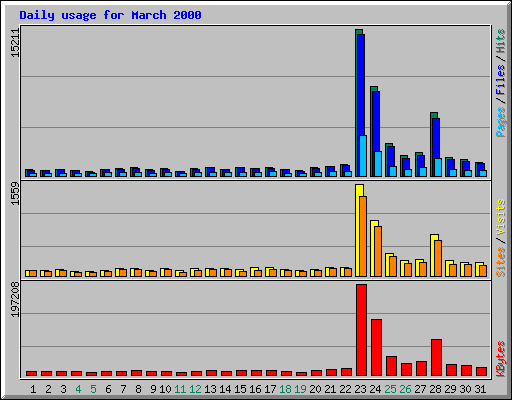The image size is (512, 400).
Task: Click the red KBytes bar for day 25
Action: (x=391, y=366)
